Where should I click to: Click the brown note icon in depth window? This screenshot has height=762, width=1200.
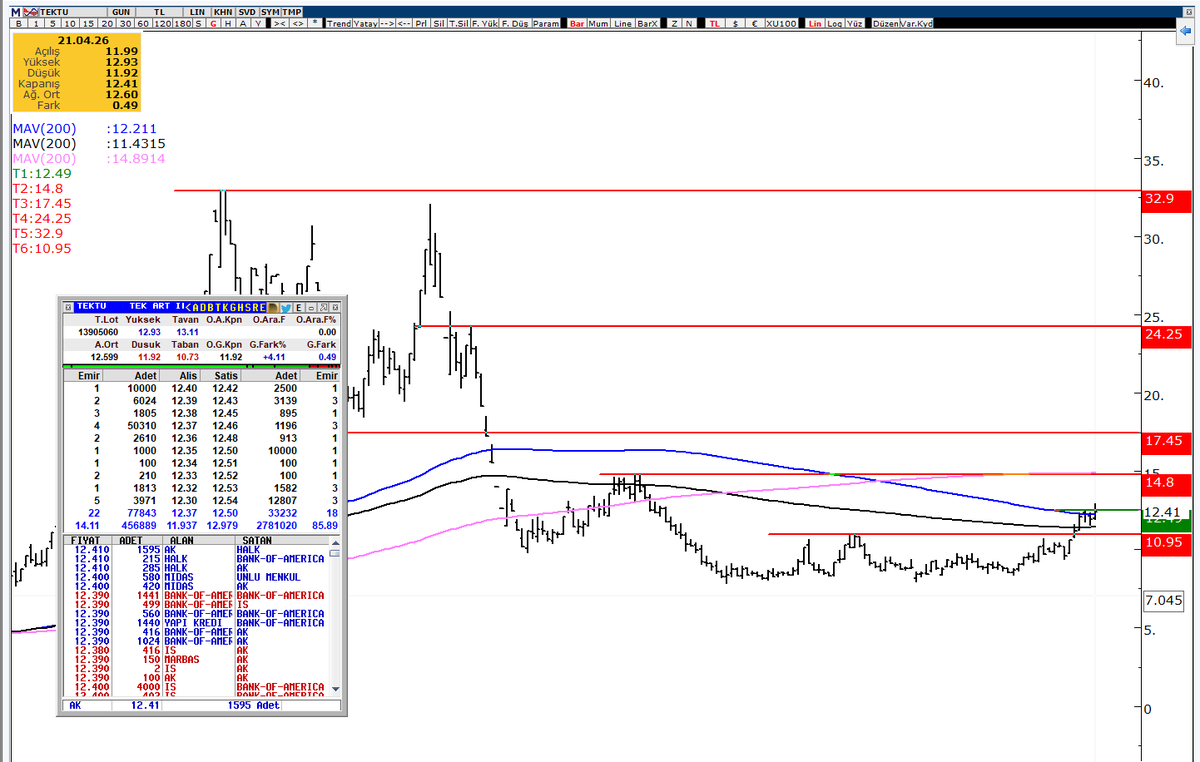(x=273, y=307)
